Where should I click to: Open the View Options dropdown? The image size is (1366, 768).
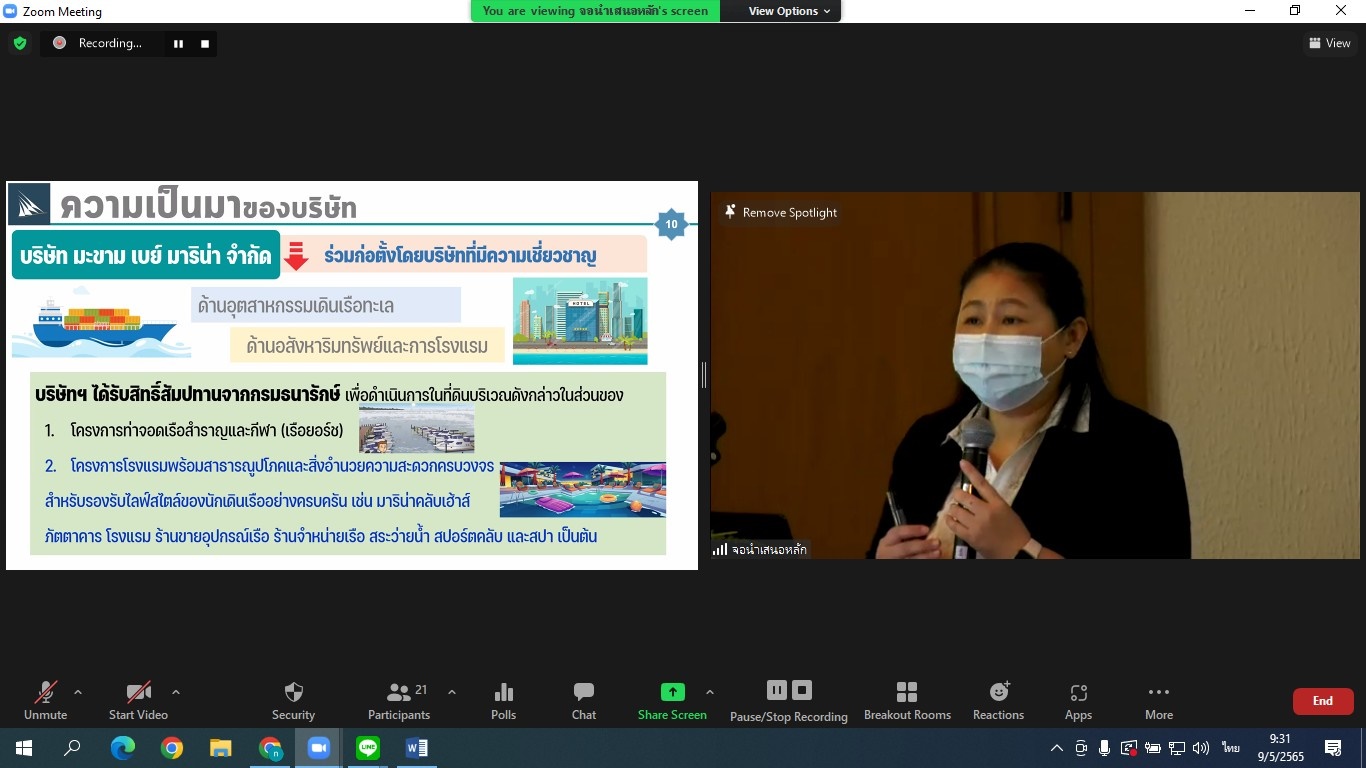pos(789,11)
